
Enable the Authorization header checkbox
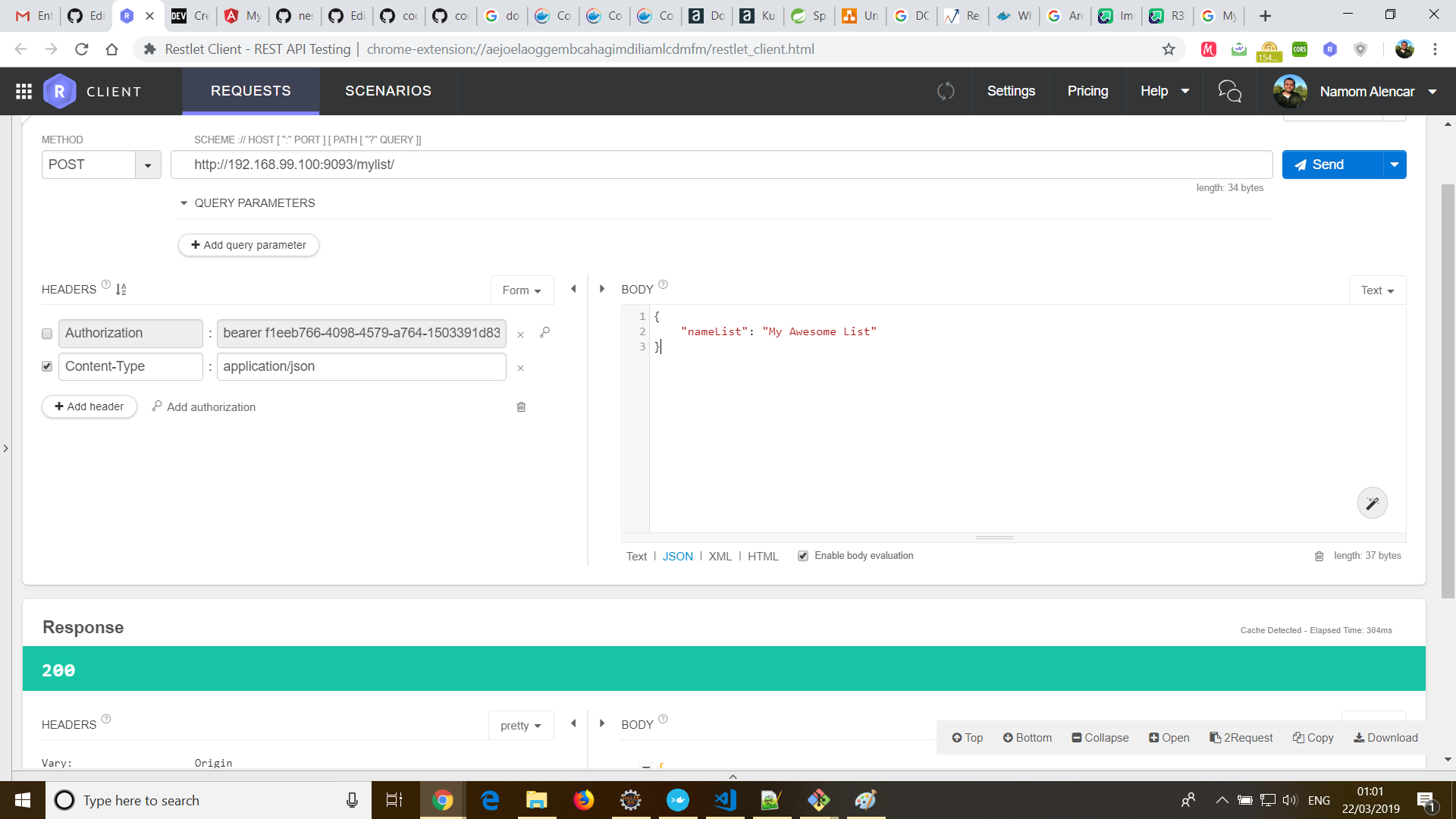(47, 334)
